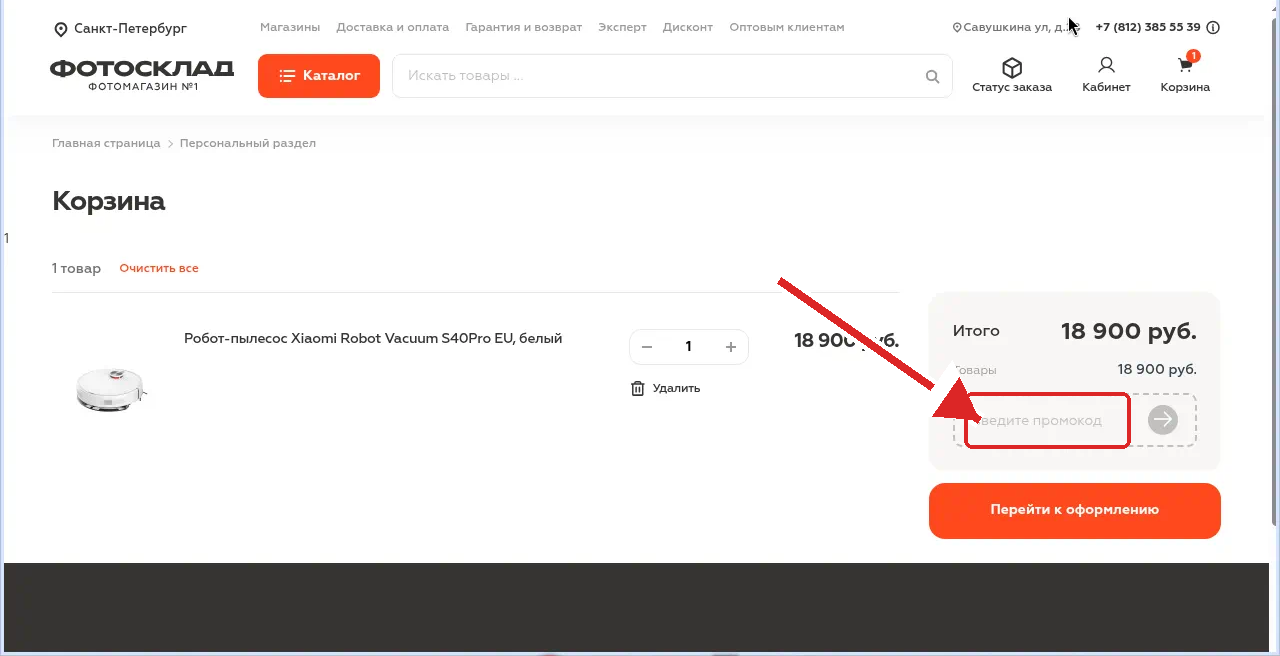Change city from Санкт-Петербург

tap(130, 29)
